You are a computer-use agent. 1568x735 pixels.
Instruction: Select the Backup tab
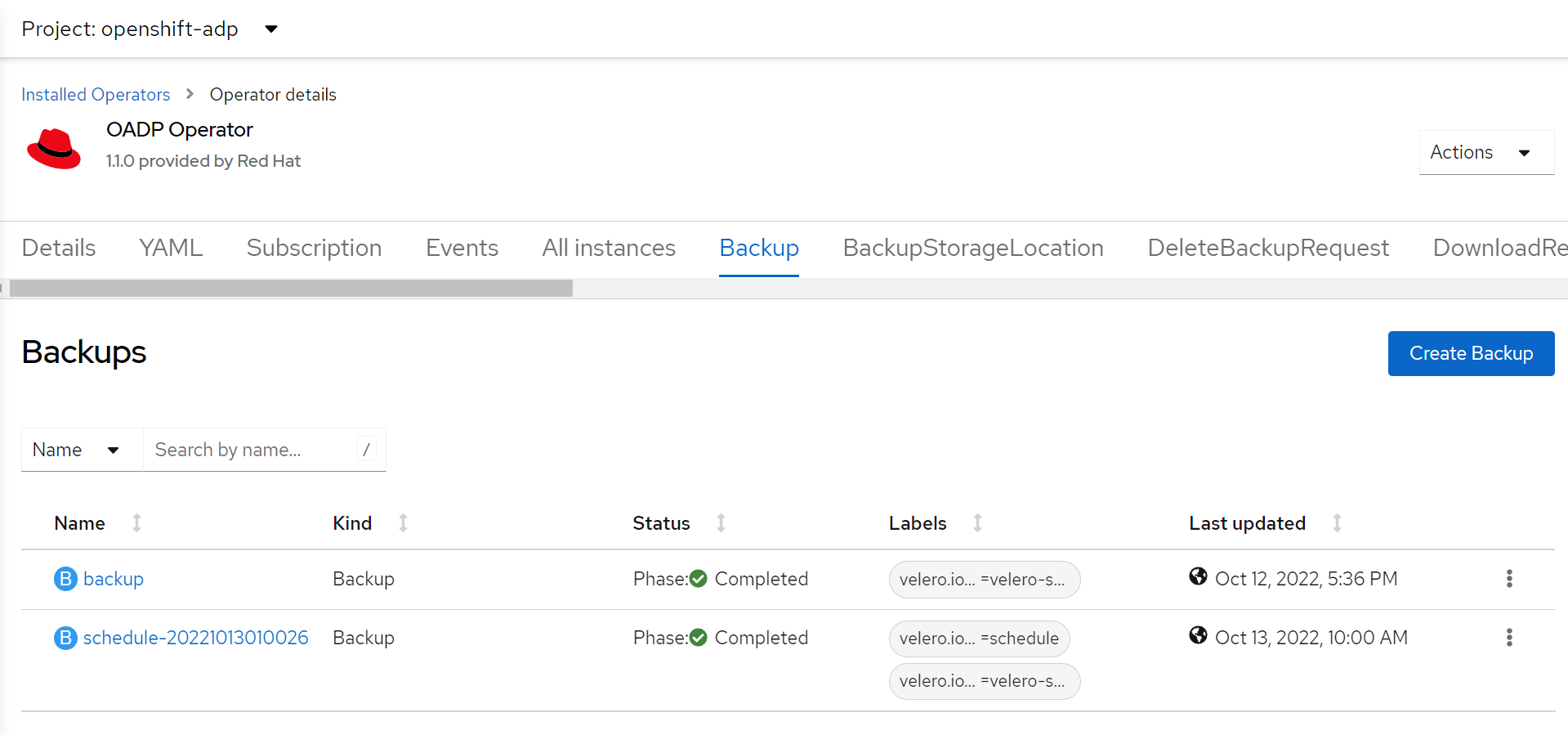click(759, 248)
